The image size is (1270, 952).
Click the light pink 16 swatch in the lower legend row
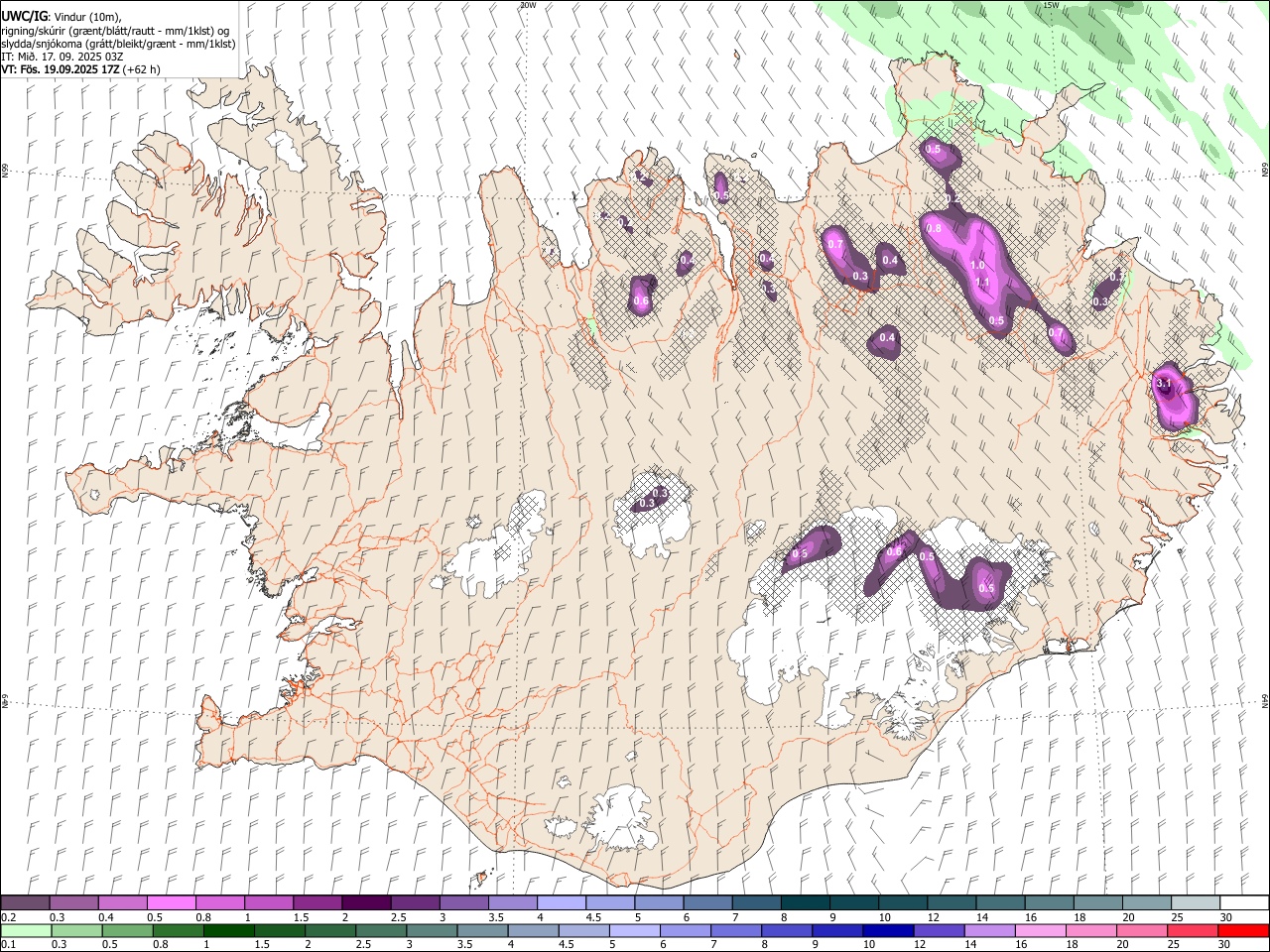click(1041, 931)
